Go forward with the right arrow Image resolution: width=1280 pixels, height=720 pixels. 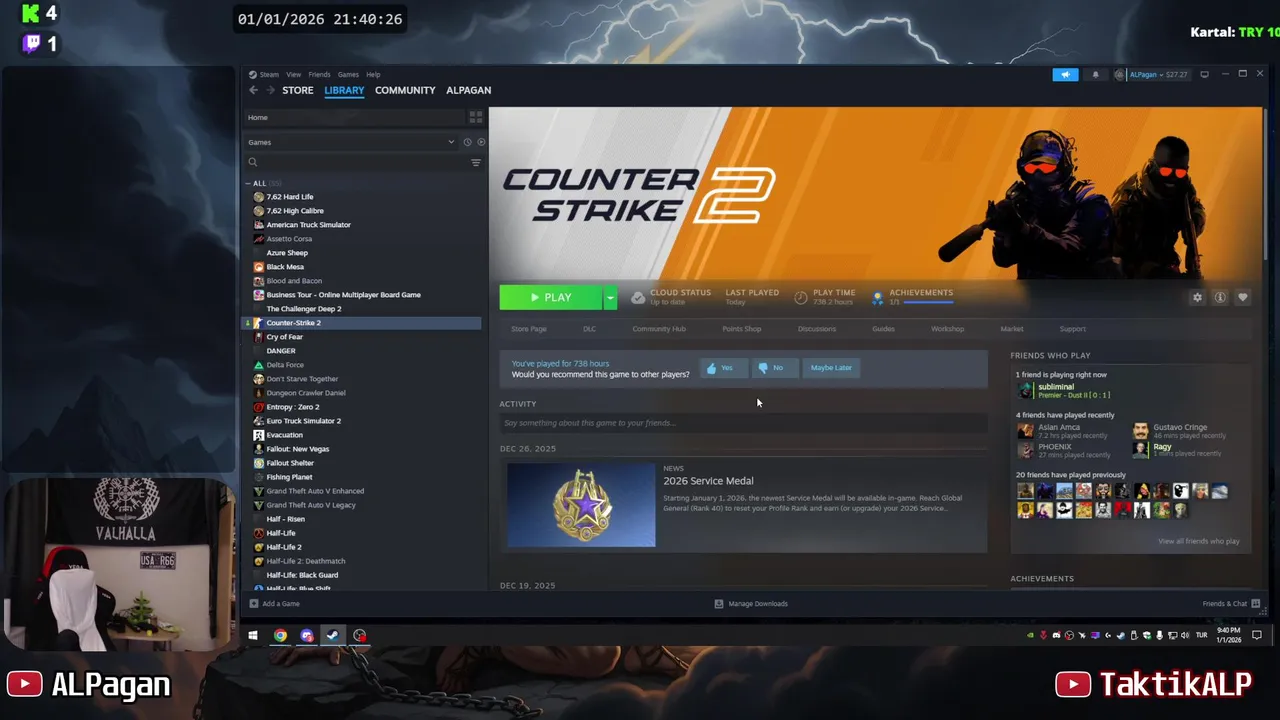point(270,90)
